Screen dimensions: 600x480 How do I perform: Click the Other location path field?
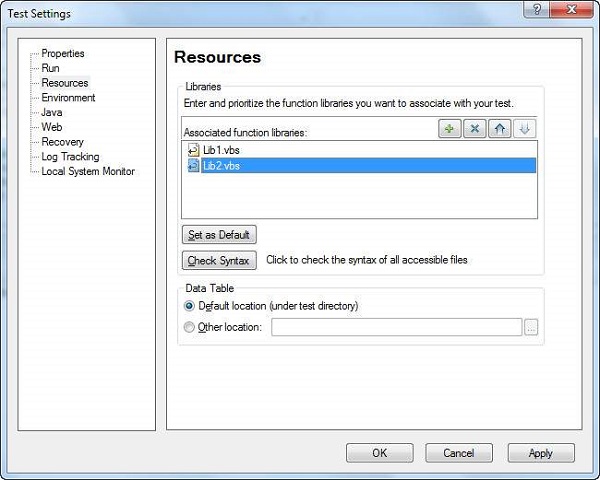(x=396, y=327)
